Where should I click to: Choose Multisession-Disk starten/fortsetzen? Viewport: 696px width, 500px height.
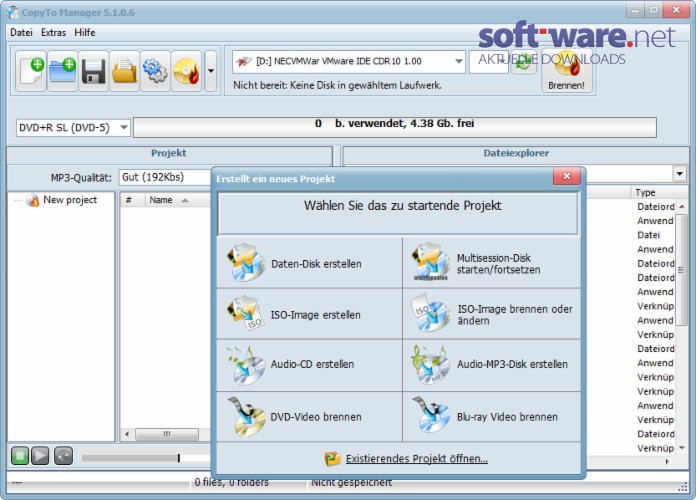[492, 263]
